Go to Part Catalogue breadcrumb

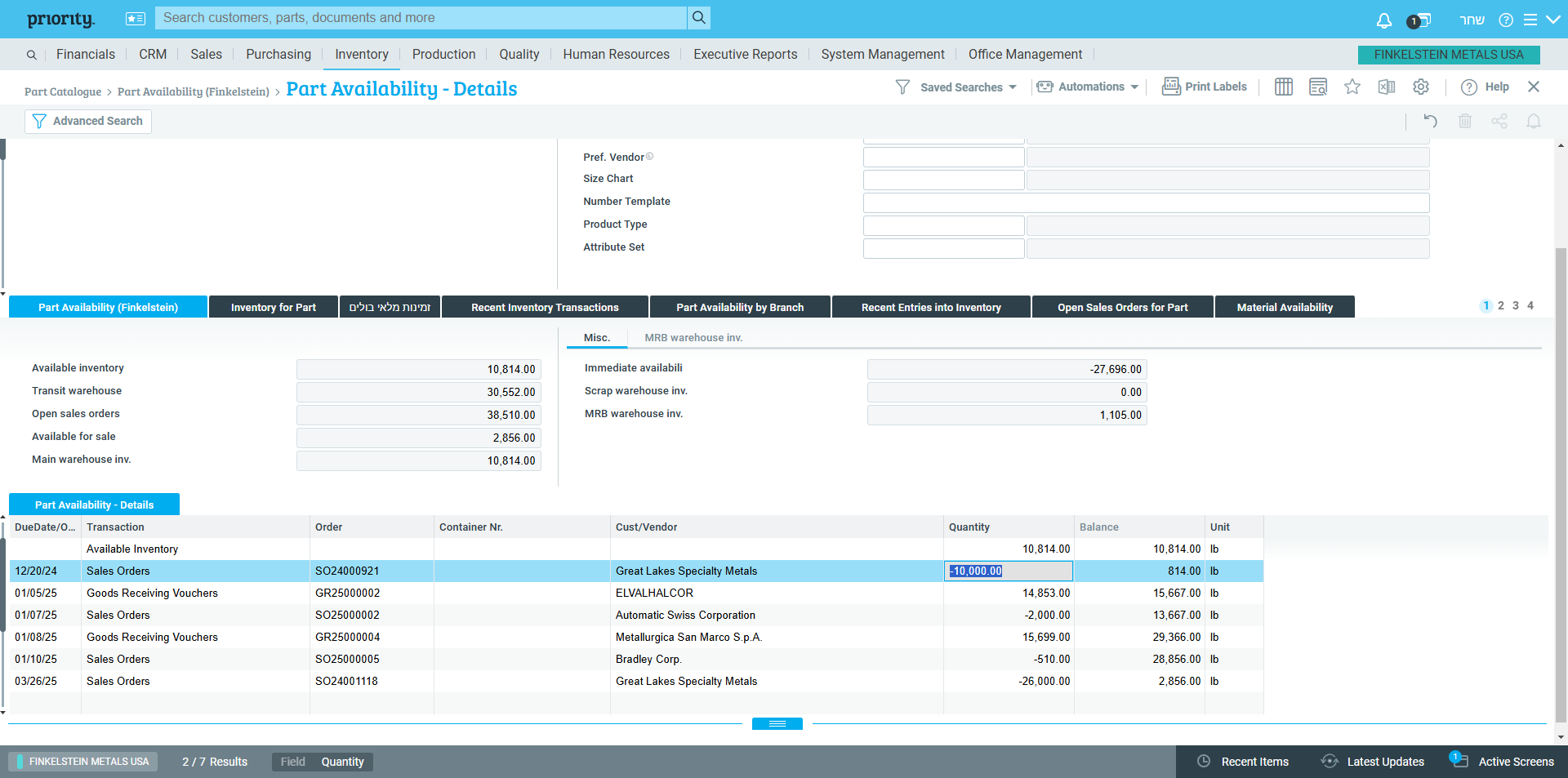click(63, 91)
